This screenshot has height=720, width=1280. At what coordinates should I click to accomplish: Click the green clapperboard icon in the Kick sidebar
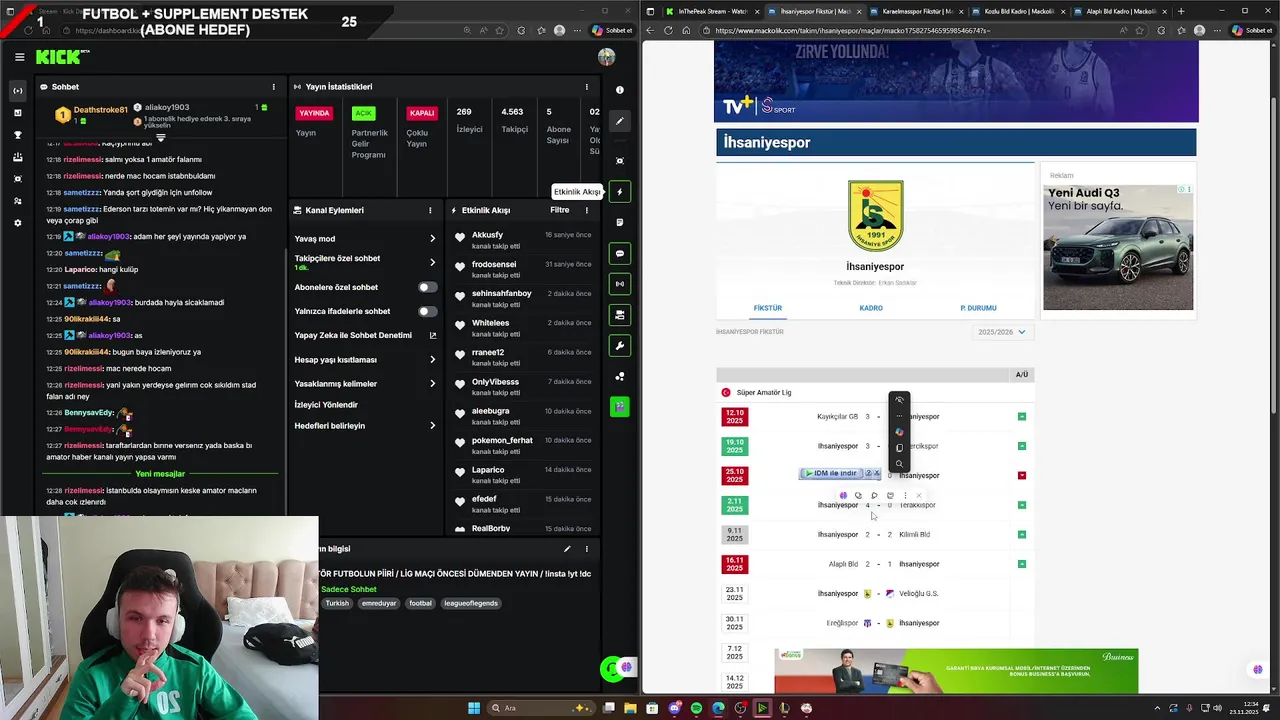tap(620, 407)
